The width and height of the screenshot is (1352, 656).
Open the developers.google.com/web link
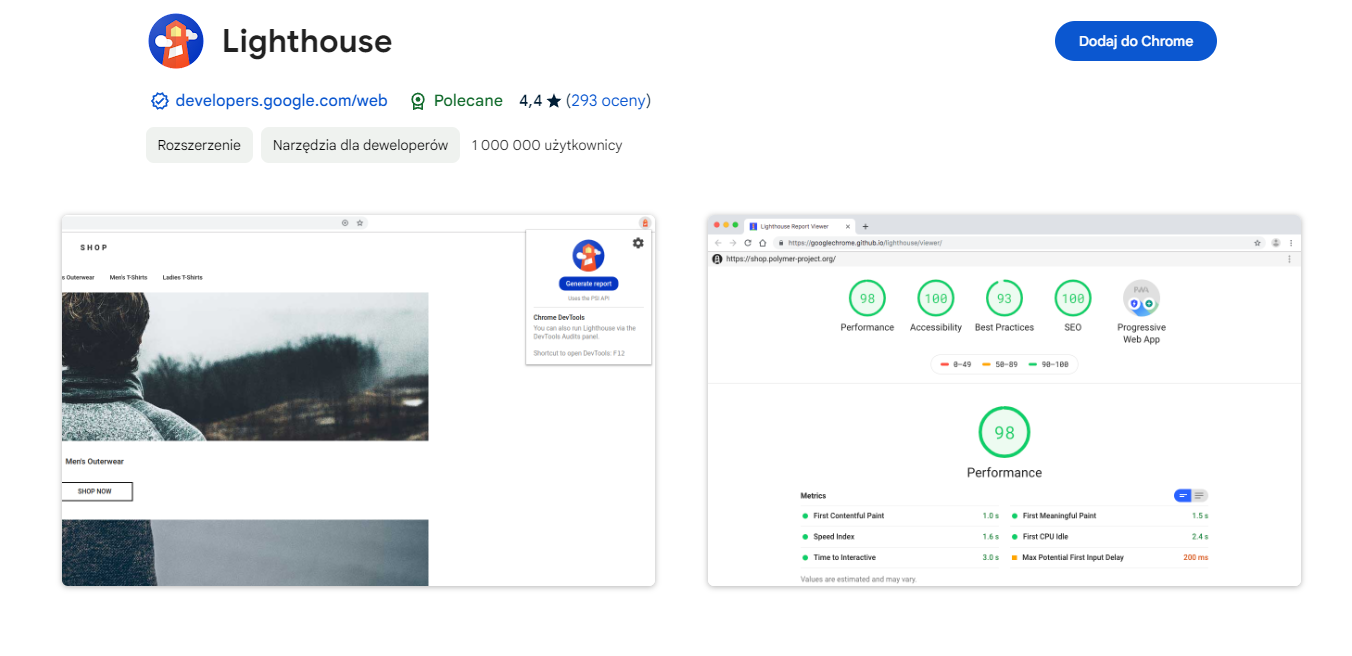point(281,101)
